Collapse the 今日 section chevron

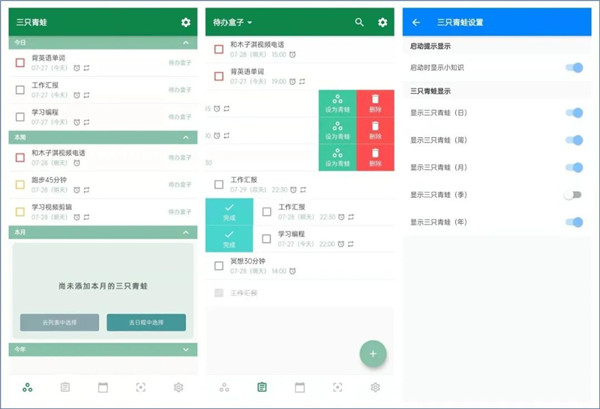(x=186, y=43)
